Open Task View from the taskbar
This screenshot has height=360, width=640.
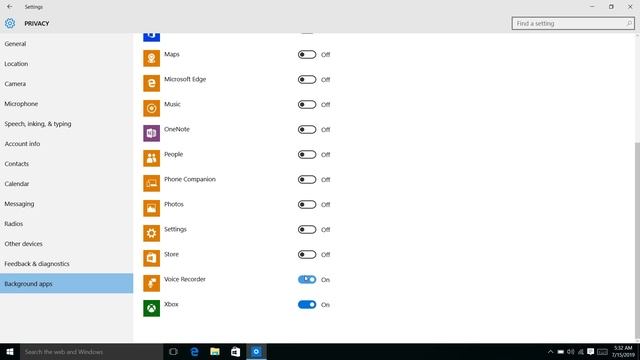(173, 352)
